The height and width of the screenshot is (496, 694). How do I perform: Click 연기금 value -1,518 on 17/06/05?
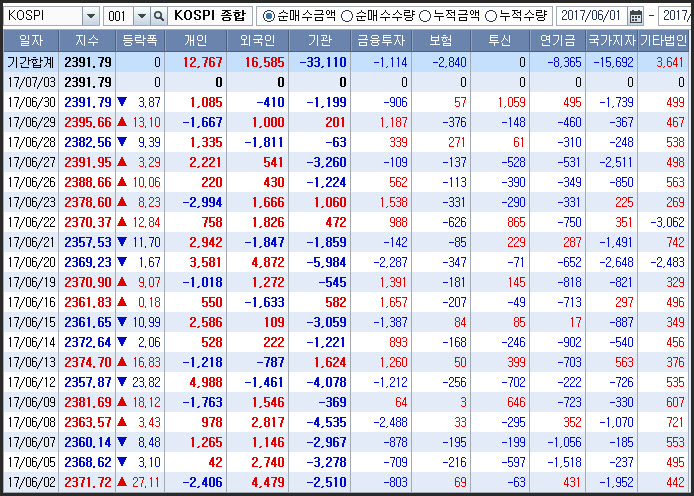pyautogui.click(x=564, y=462)
